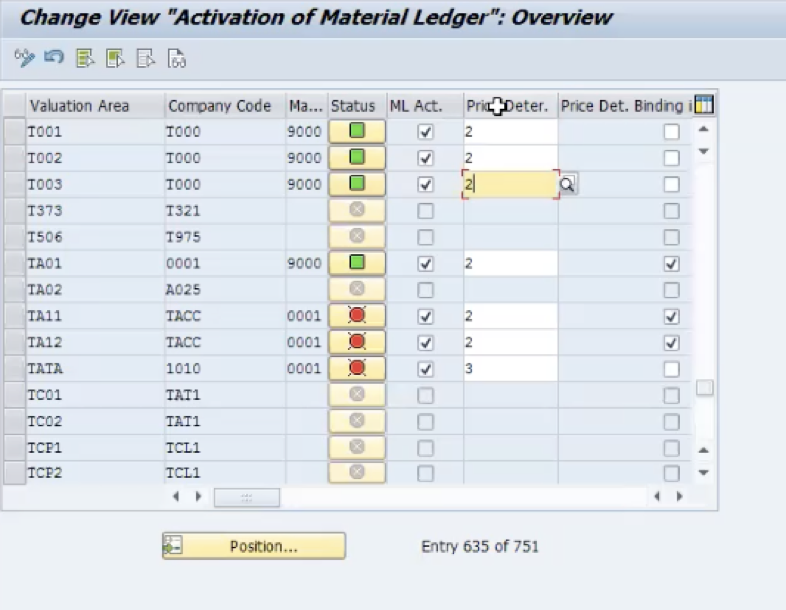Click the Undo Change toolbar icon
786x610 pixels.
click(54, 58)
